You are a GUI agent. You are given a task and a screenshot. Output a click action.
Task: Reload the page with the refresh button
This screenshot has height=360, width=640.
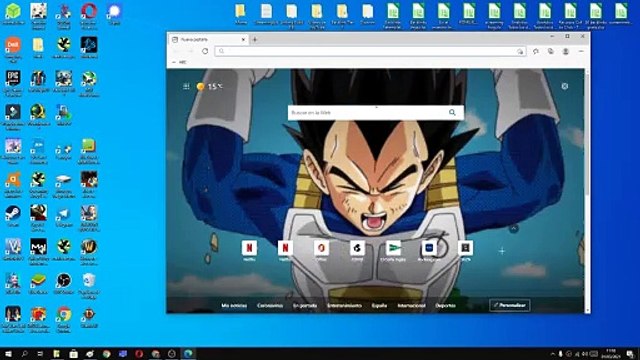205,51
